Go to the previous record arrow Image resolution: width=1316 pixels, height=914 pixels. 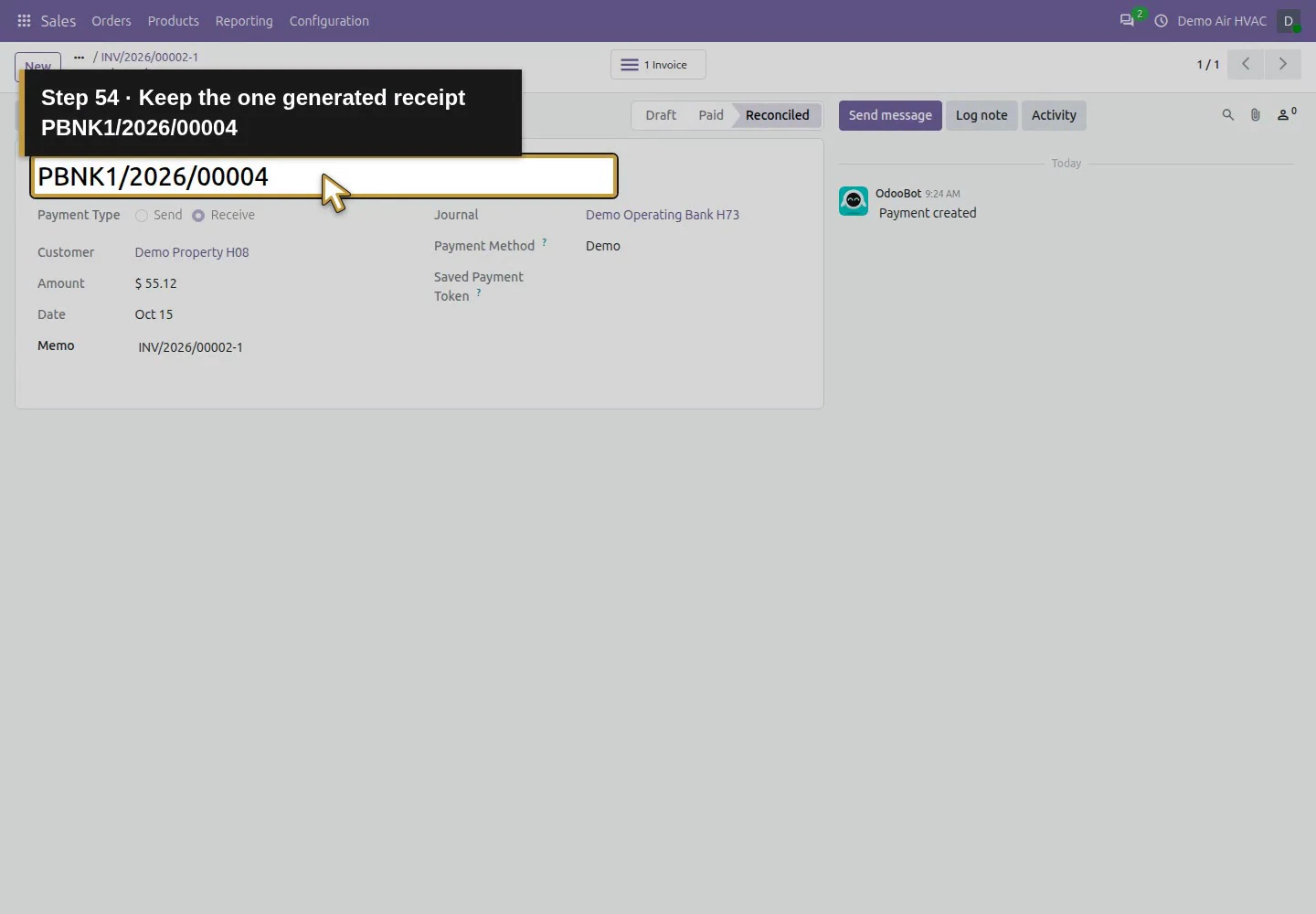[1246, 64]
